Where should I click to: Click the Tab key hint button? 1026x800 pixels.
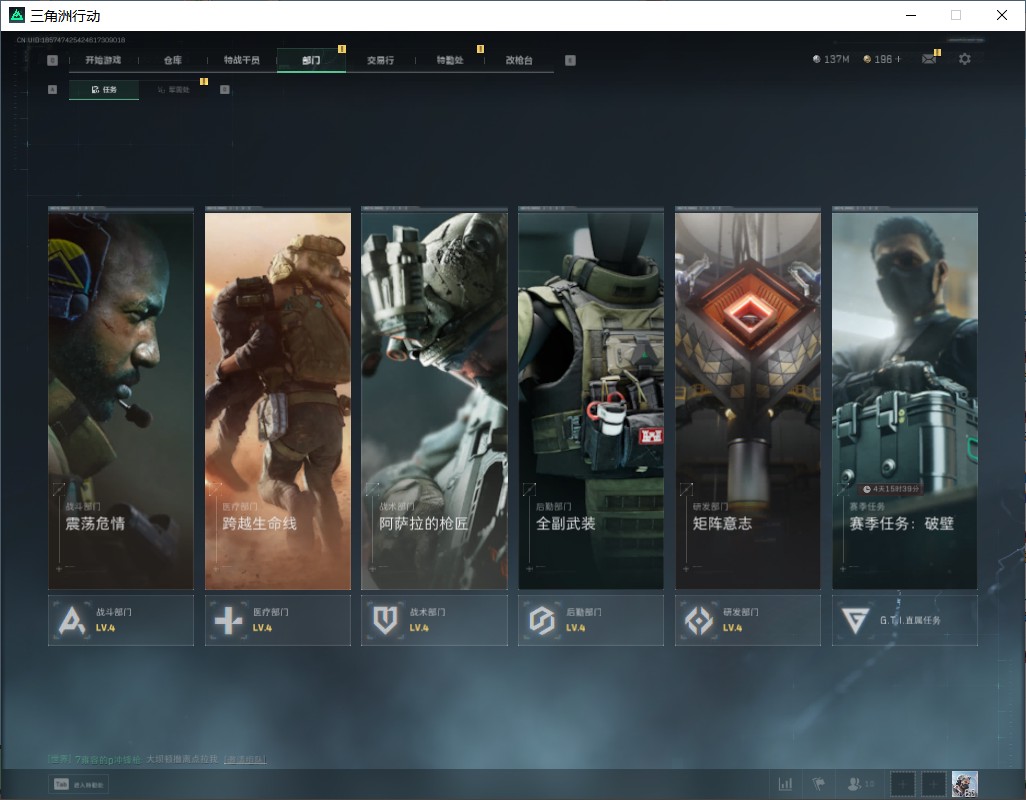[79, 784]
